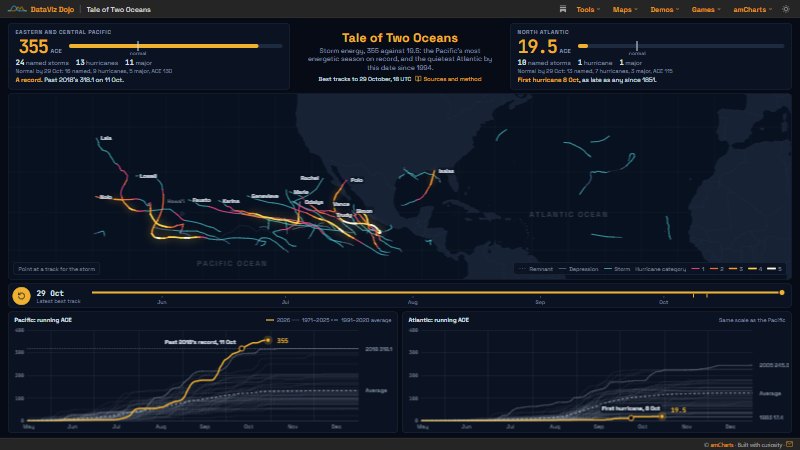
Task: Click 'Point at a track for the storm' hint
Action: coord(57,269)
